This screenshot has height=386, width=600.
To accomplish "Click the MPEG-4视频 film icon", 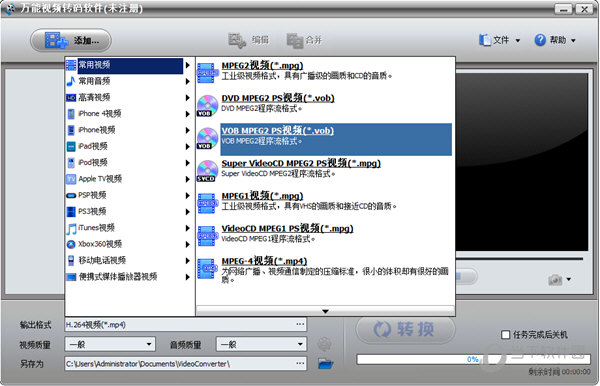I will coord(207,269).
